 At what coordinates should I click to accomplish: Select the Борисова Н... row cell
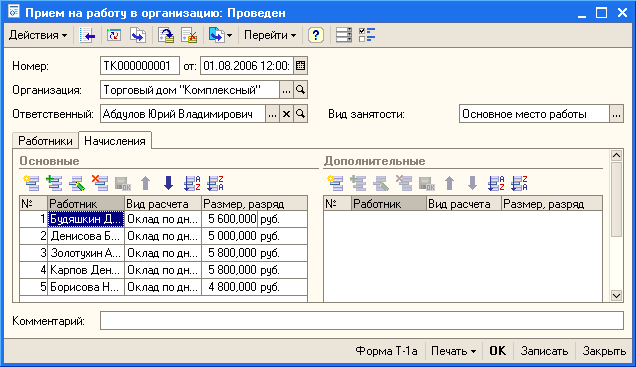[86, 287]
